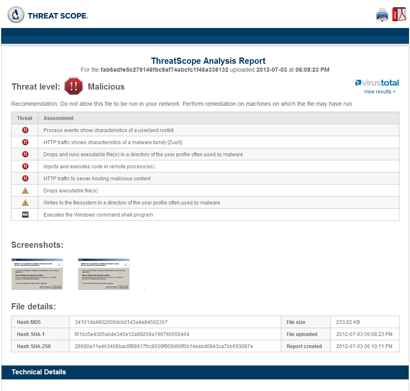Viewport: 410px width, 391px height.
Task: Click red icon for userland rootkit row
Action: [x=25, y=130]
